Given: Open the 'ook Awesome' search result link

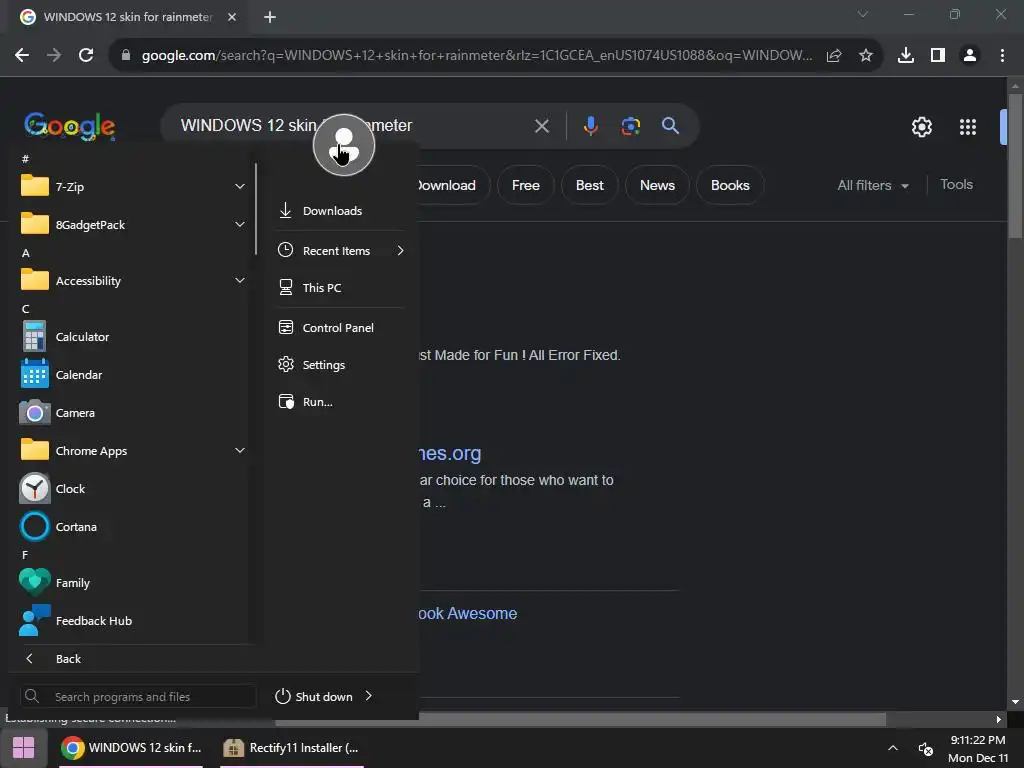Looking at the screenshot, I should click(x=468, y=614).
